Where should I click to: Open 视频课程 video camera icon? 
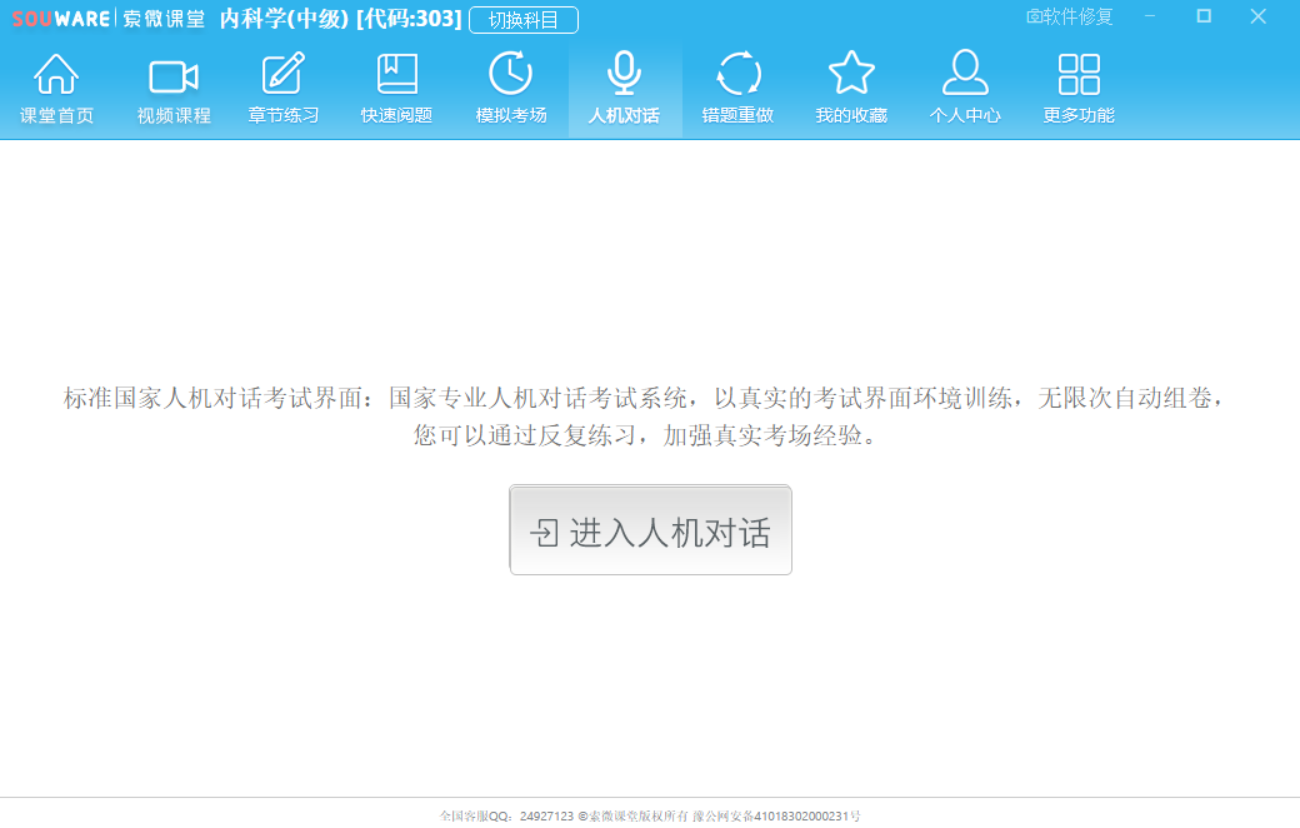coord(174,76)
